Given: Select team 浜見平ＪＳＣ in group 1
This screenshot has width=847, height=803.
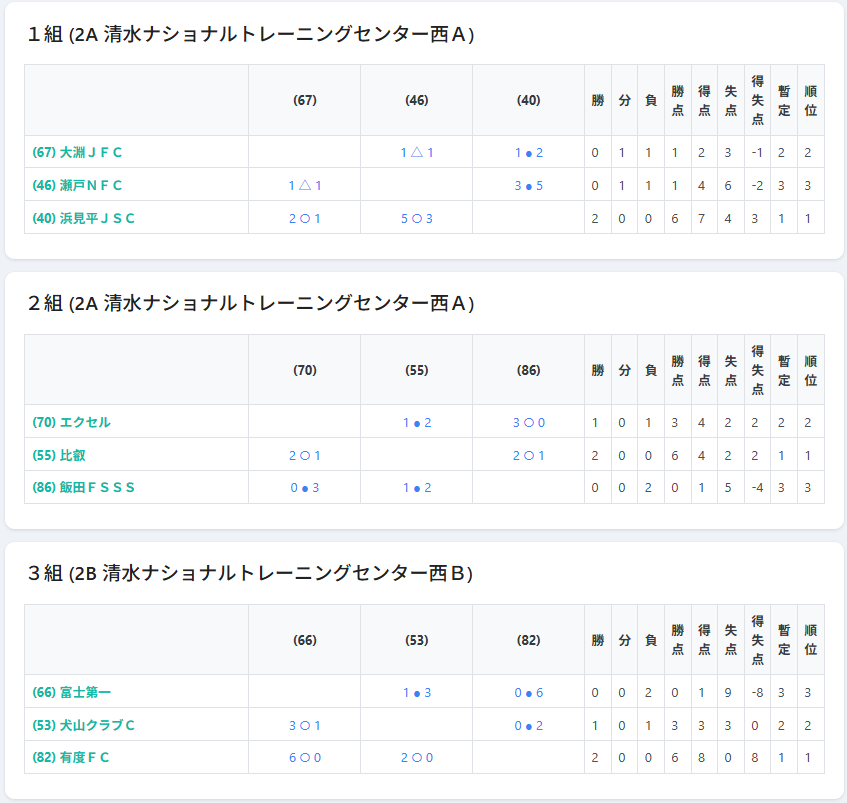Looking at the screenshot, I should (x=83, y=219).
